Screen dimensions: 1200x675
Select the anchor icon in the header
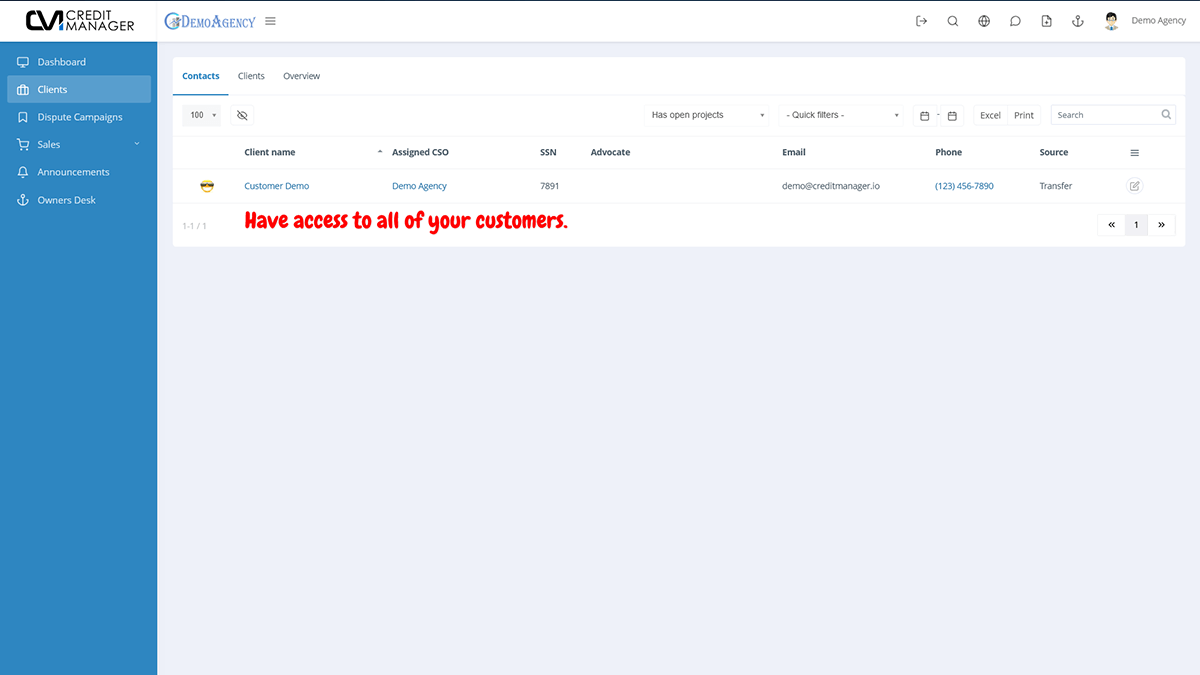(x=1077, y=20)
